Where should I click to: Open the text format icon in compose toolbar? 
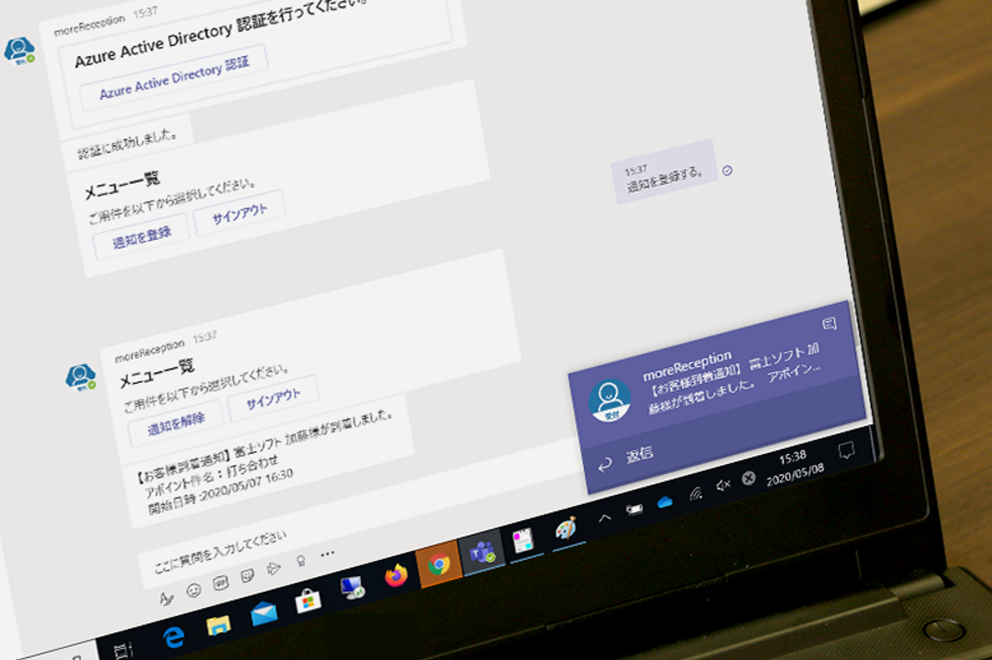166,598
